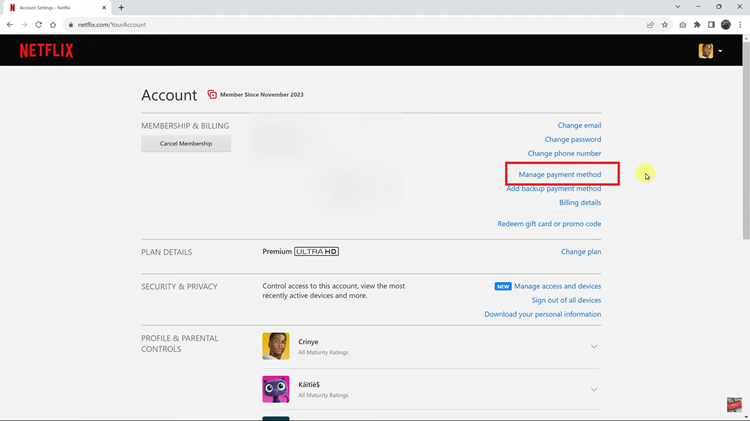The height and width of the screenshot is (421, 750).
Task: Click the lock icon in address bar
Action: [x=71, y=25]
